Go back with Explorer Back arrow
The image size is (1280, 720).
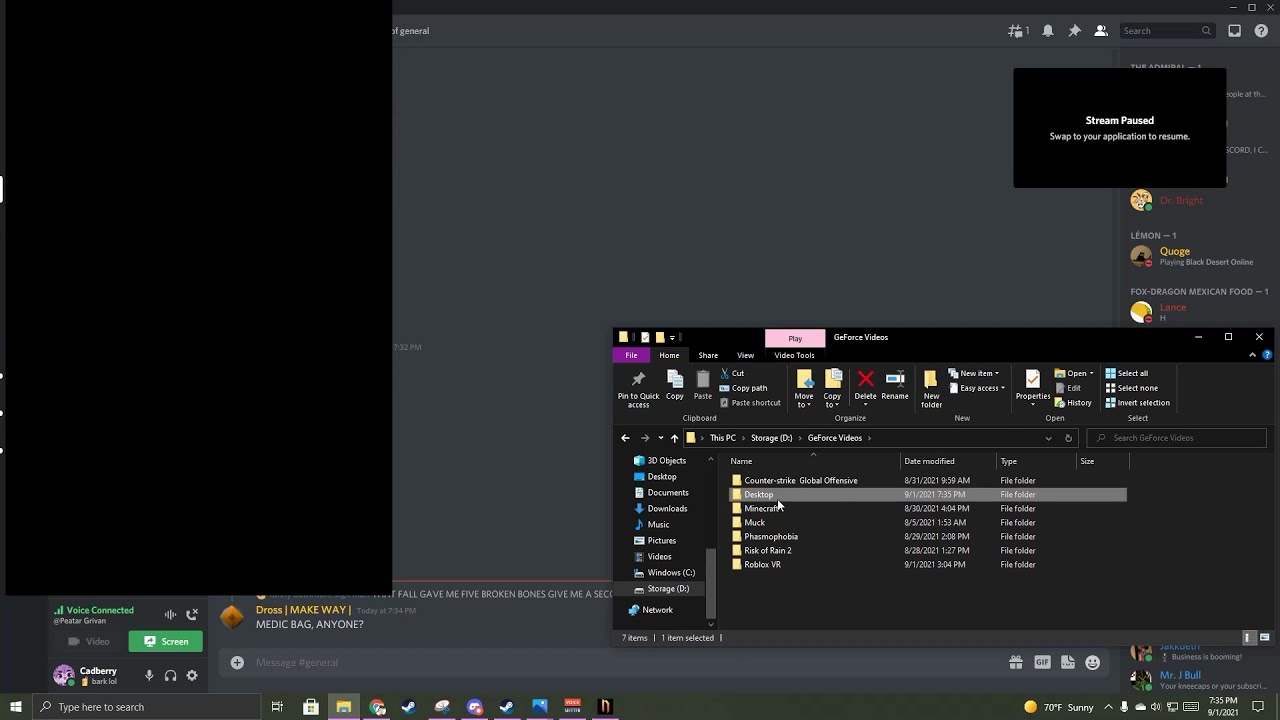(625, 438)
